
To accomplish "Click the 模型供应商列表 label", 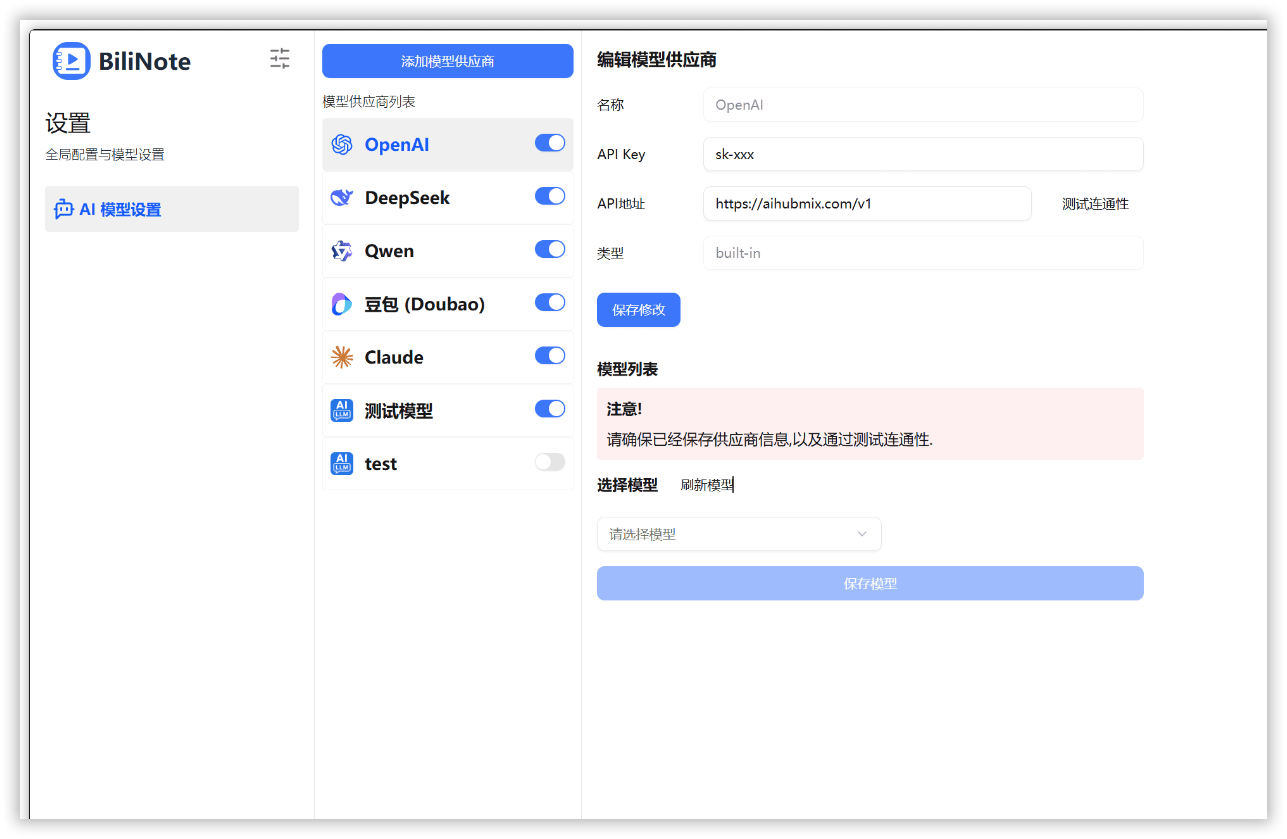I will point(369,102).
